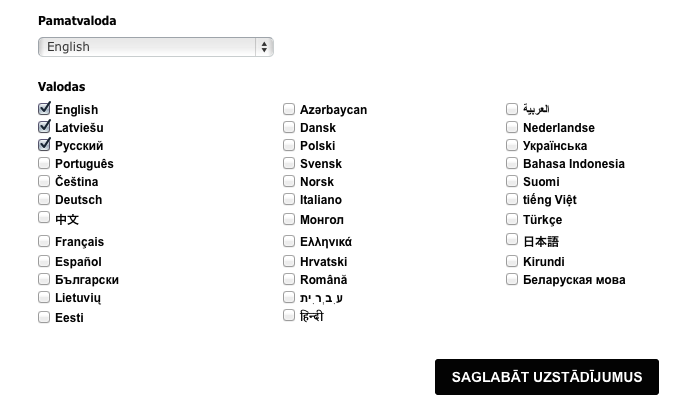Tick the Deutsch checkbox

44,199
